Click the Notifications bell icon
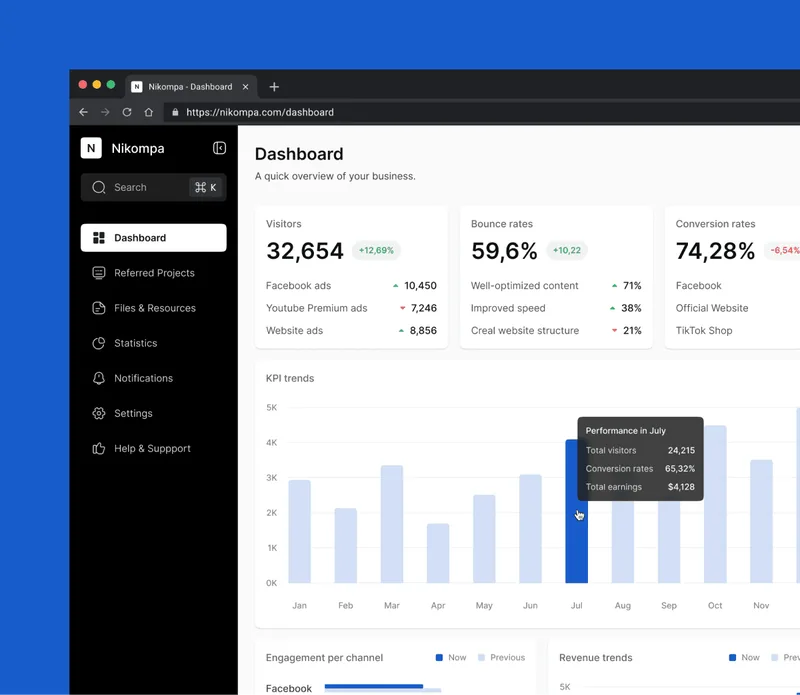The height and width of the screenshot is (695, 800). (99, 378)
